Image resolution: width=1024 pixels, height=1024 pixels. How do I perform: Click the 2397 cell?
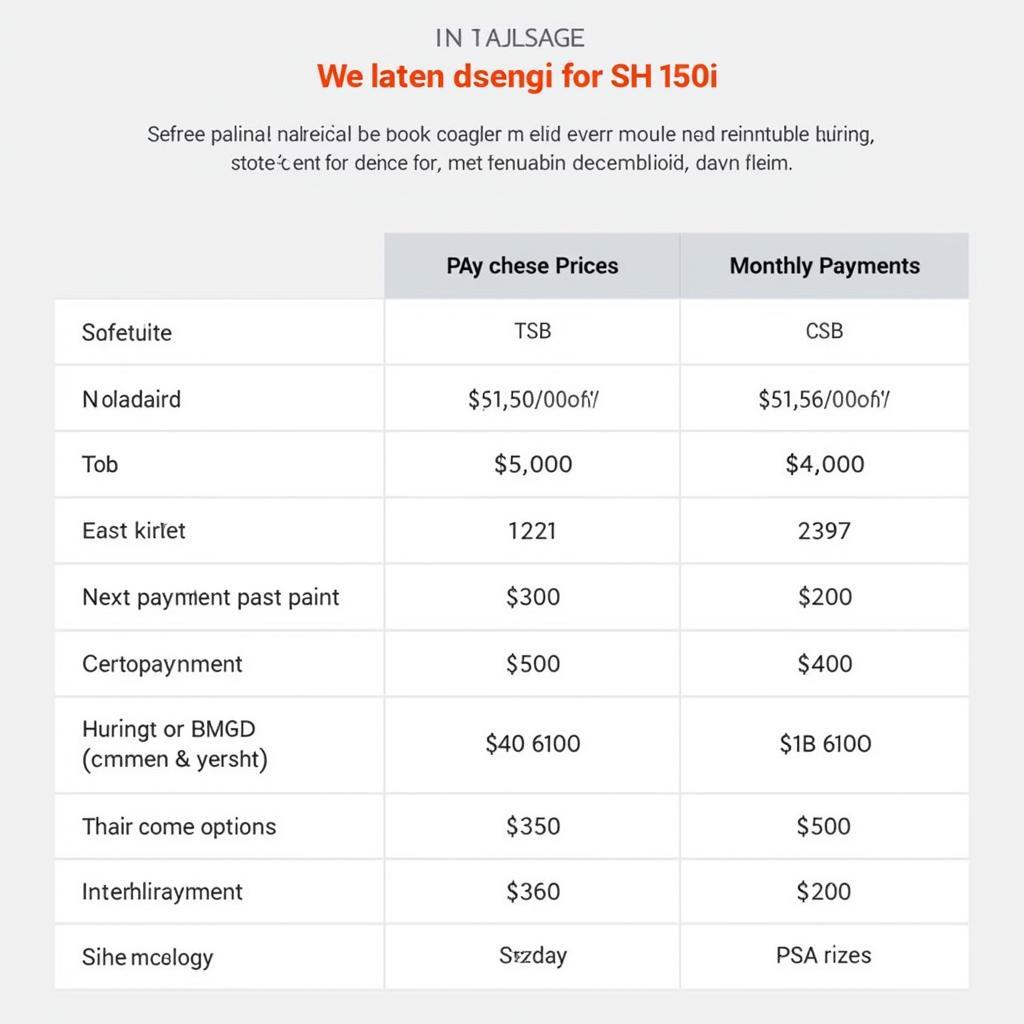tap(825, 530)
